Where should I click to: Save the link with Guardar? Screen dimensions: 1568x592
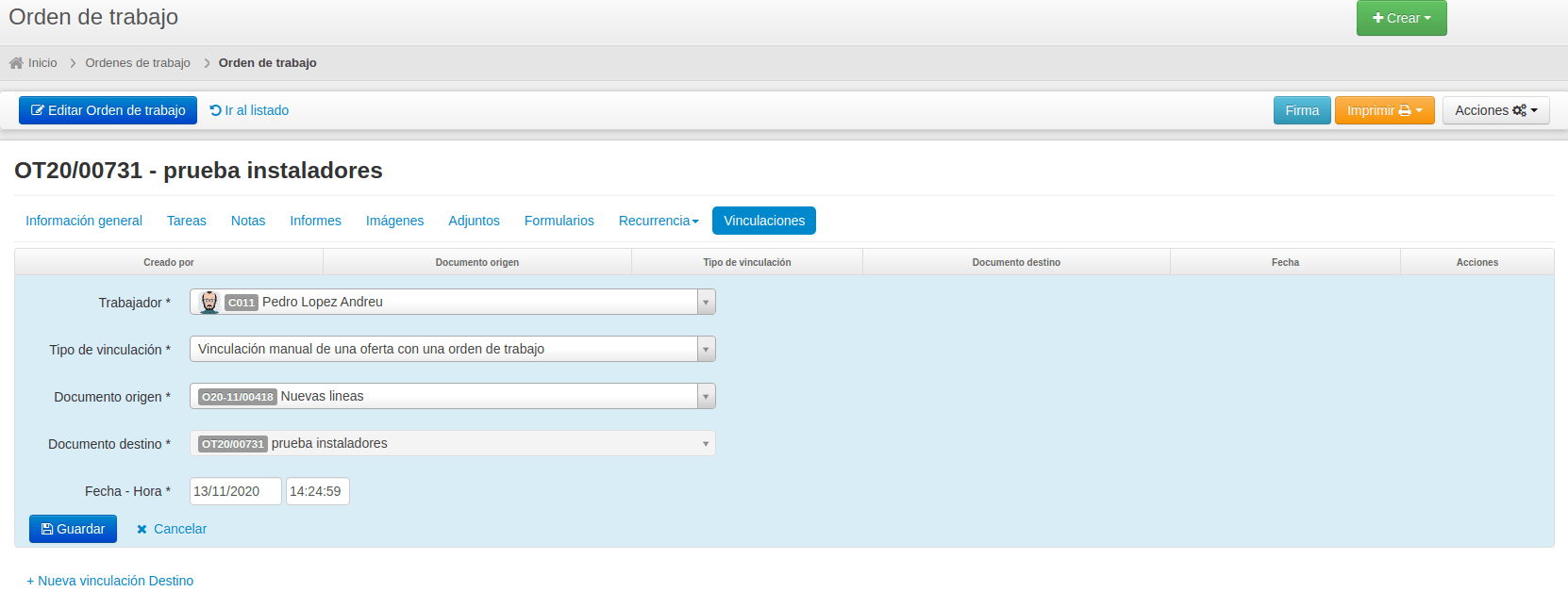point(73,529)
